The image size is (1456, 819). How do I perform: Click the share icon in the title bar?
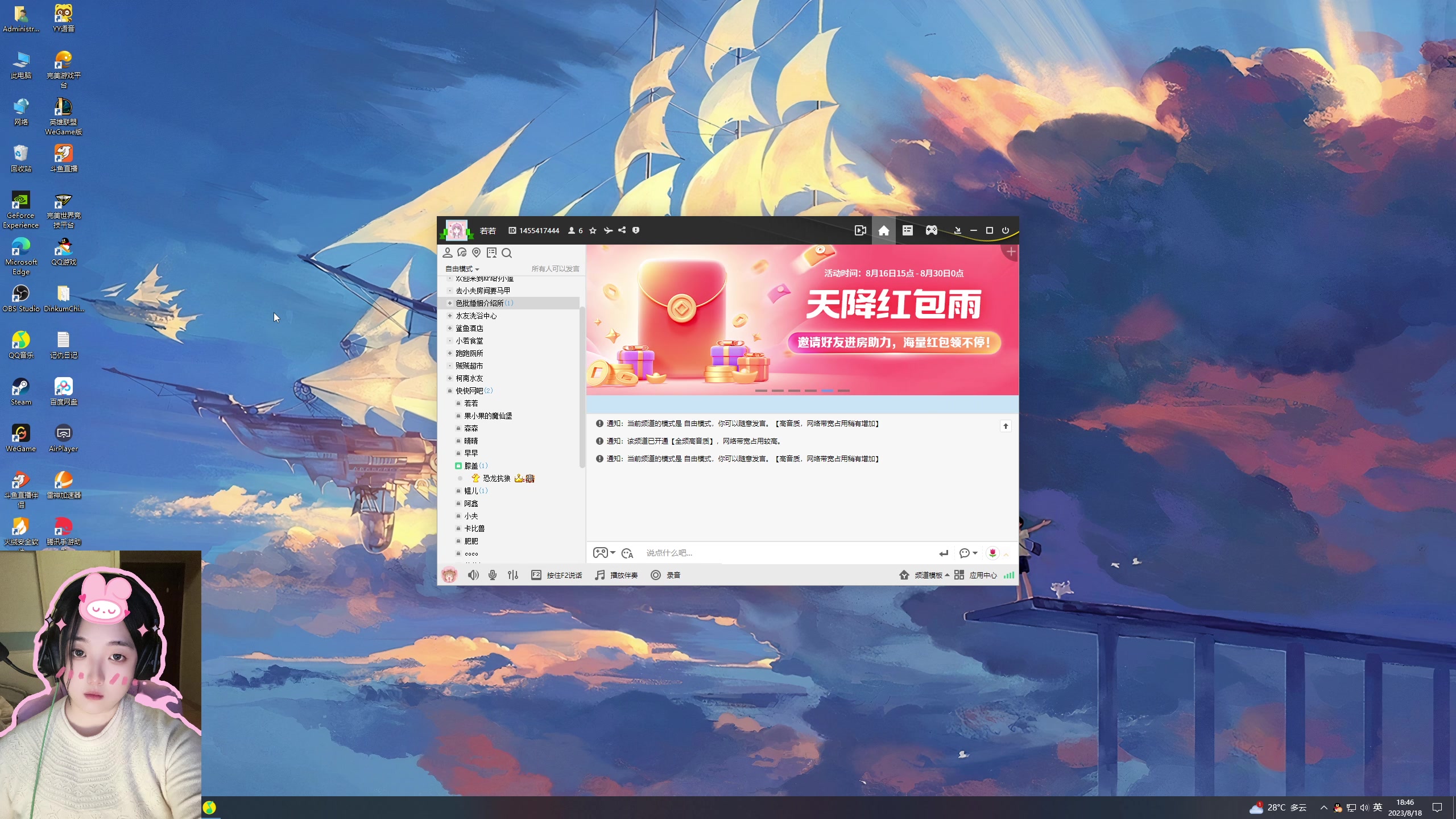(x=622, y=230)
